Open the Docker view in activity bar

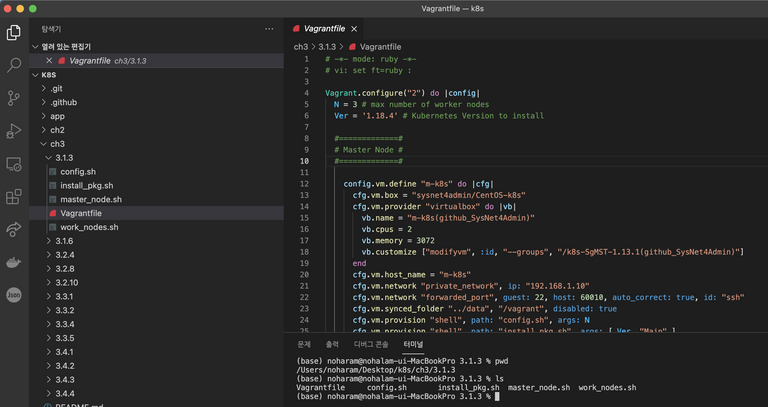[14, 262]
